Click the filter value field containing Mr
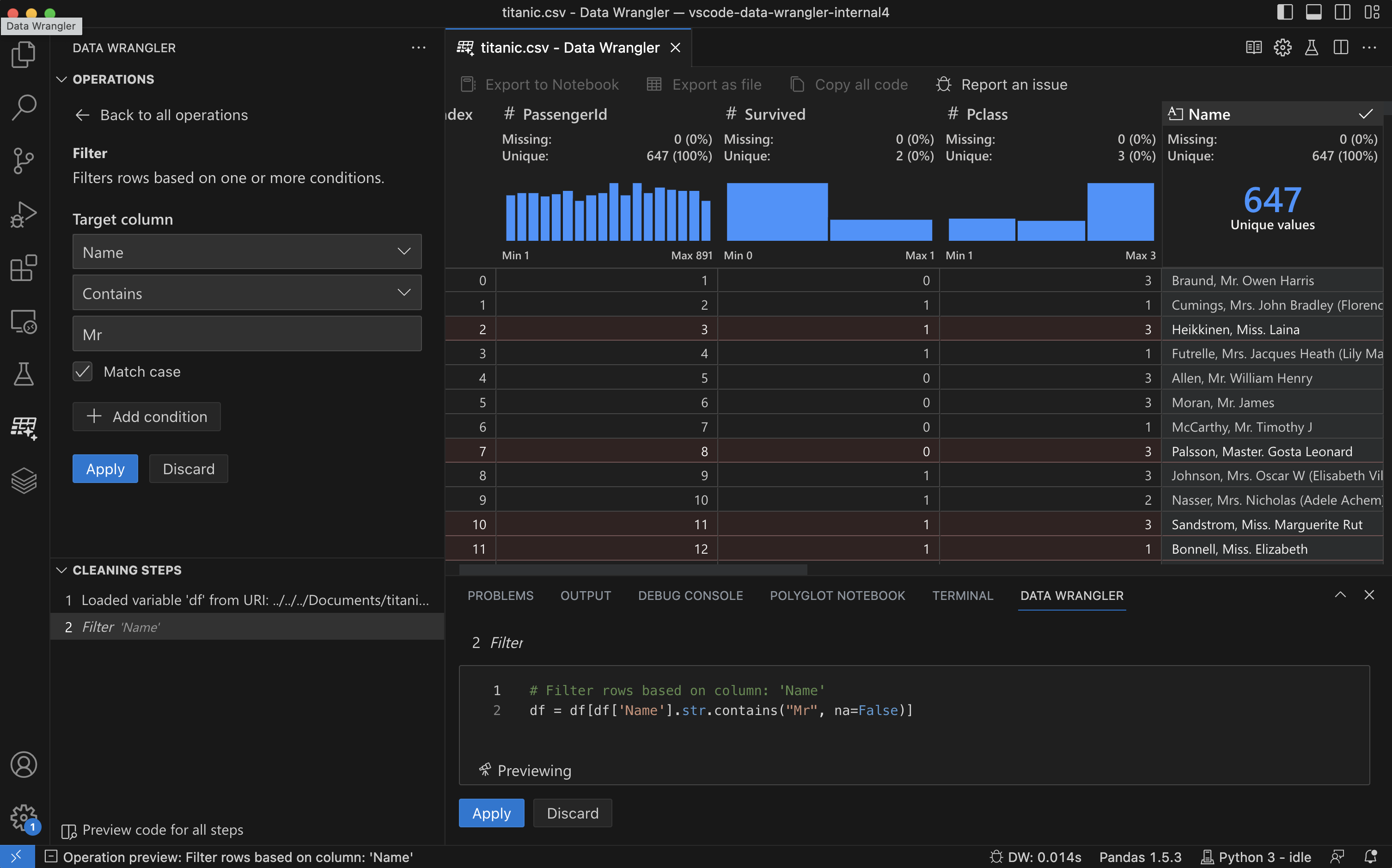Image resolution: width=1392 pixels, height=868 pixels. [x=247, y=334]
